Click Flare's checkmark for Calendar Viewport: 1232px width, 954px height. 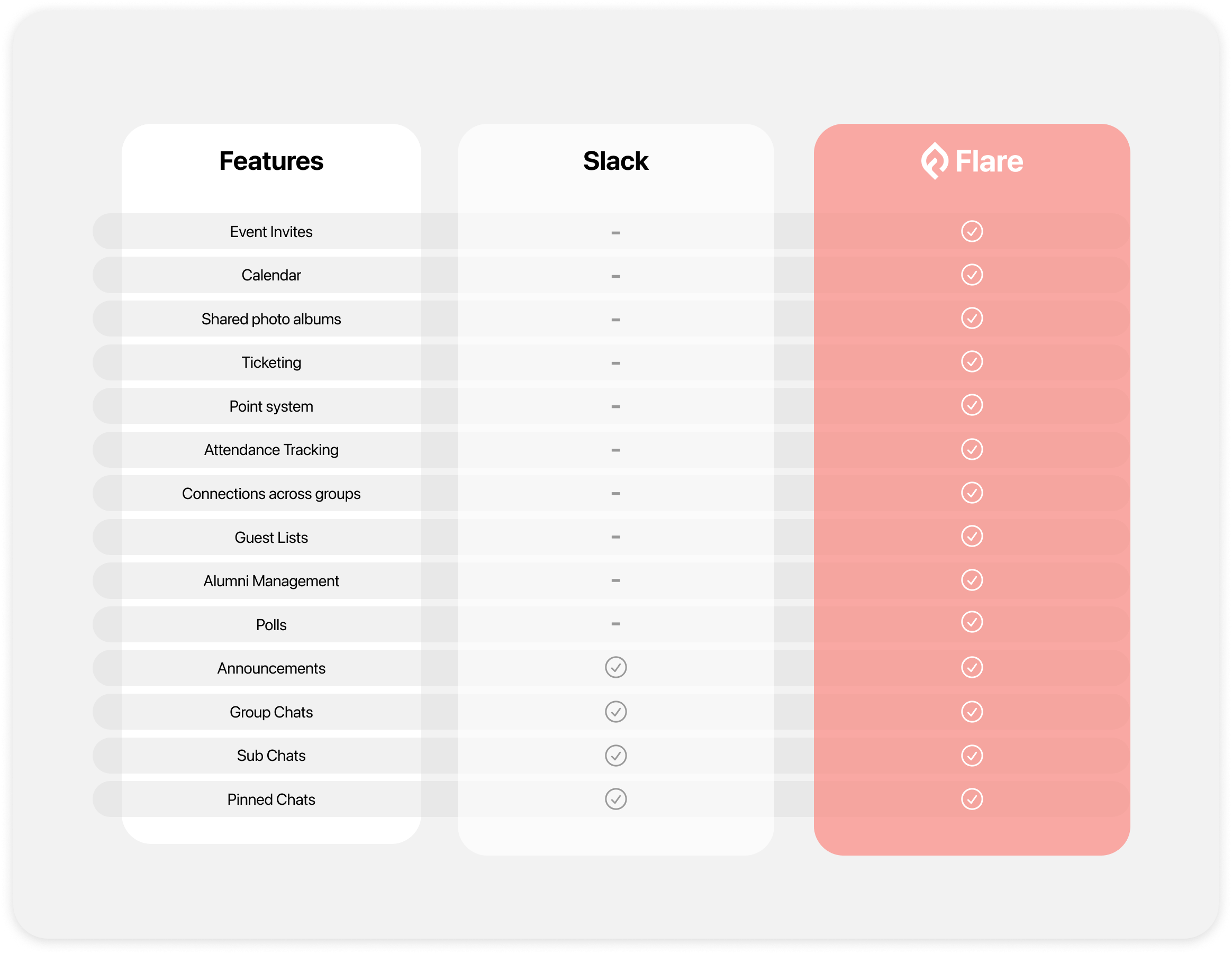click(972, 275)
